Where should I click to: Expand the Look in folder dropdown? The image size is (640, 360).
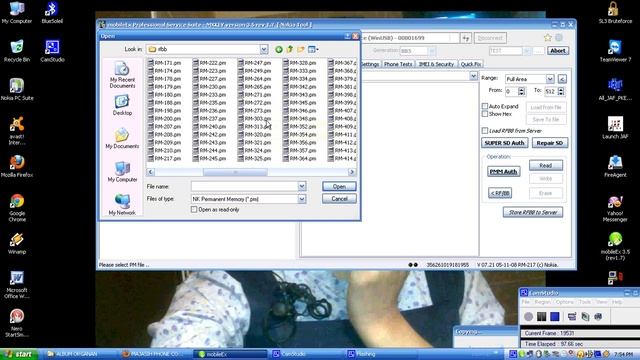click(264, 49)
